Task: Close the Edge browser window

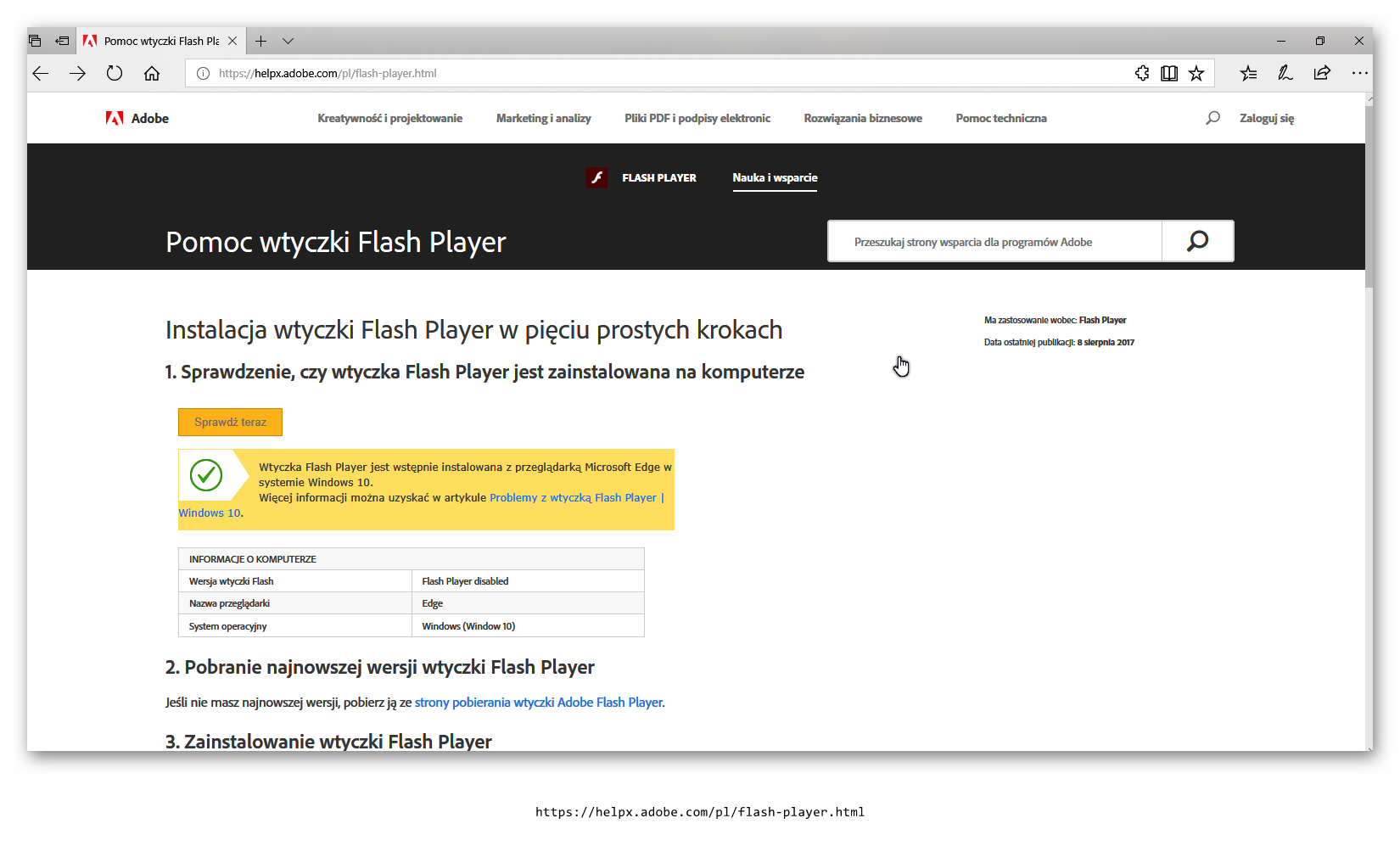Action: pos(1358,41)
